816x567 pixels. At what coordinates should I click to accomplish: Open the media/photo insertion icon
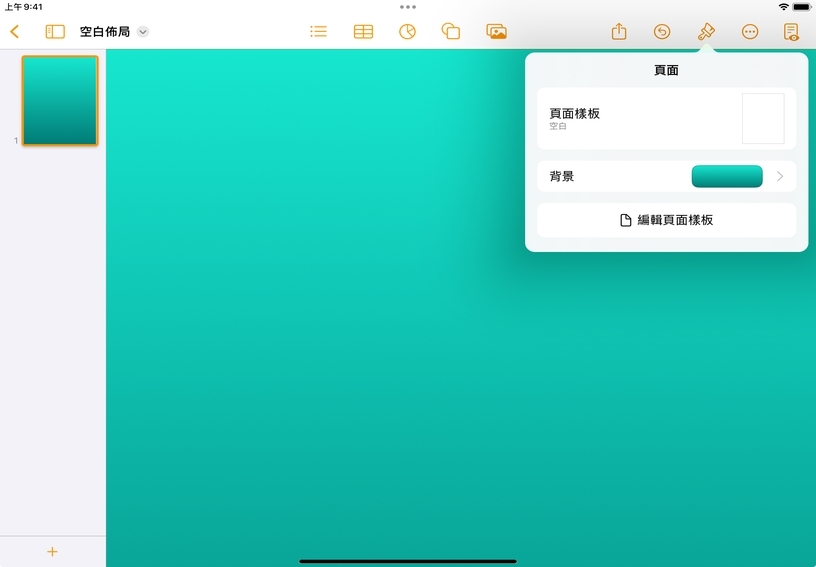[x=496, y=32]
